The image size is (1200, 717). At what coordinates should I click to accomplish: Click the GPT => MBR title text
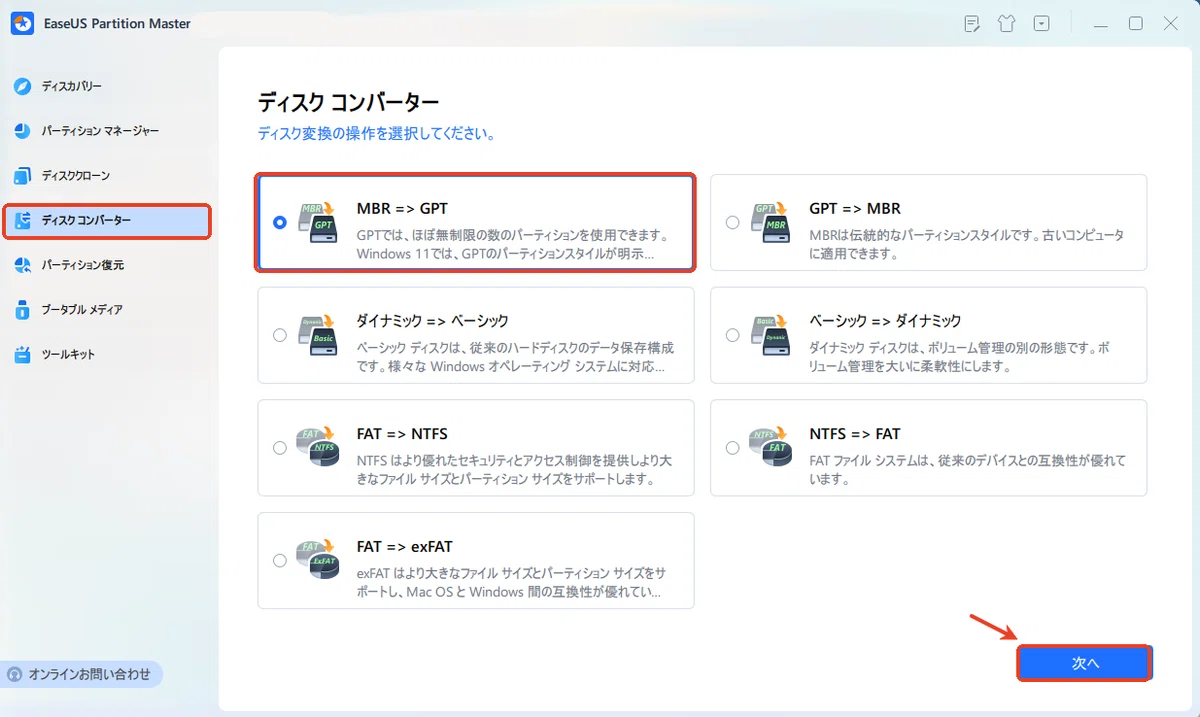(x=855, y=209)
